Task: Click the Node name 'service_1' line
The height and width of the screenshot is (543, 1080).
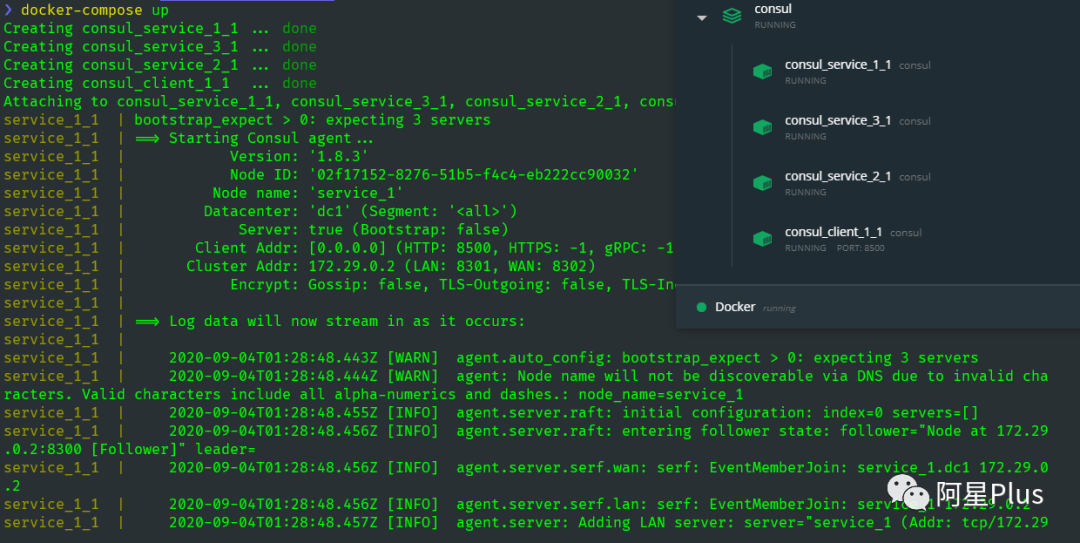Action: click(307, 193)
